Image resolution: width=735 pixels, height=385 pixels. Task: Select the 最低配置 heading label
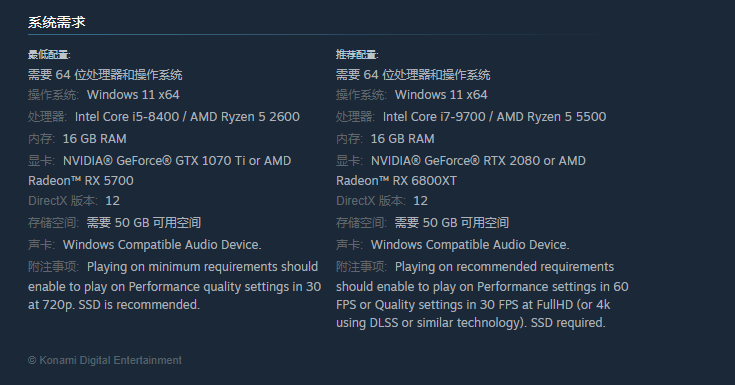pyautogui.click(x=49, y=54)
